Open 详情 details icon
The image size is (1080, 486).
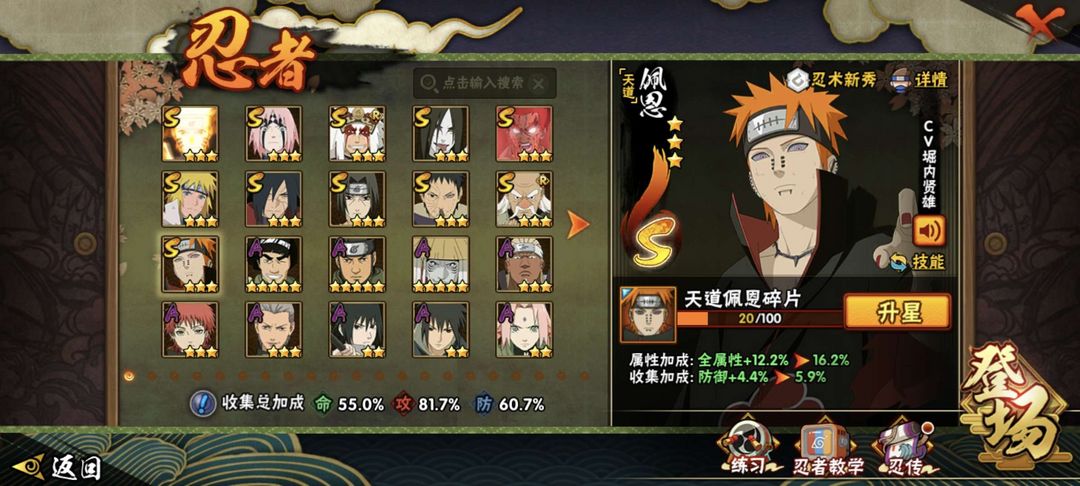click(x=920, y=78)
